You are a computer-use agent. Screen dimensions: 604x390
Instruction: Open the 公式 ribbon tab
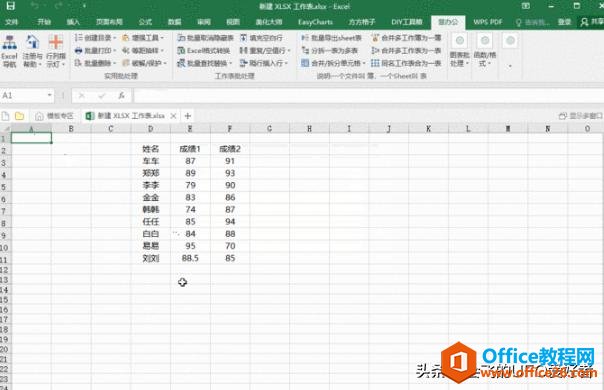(145, 22)
